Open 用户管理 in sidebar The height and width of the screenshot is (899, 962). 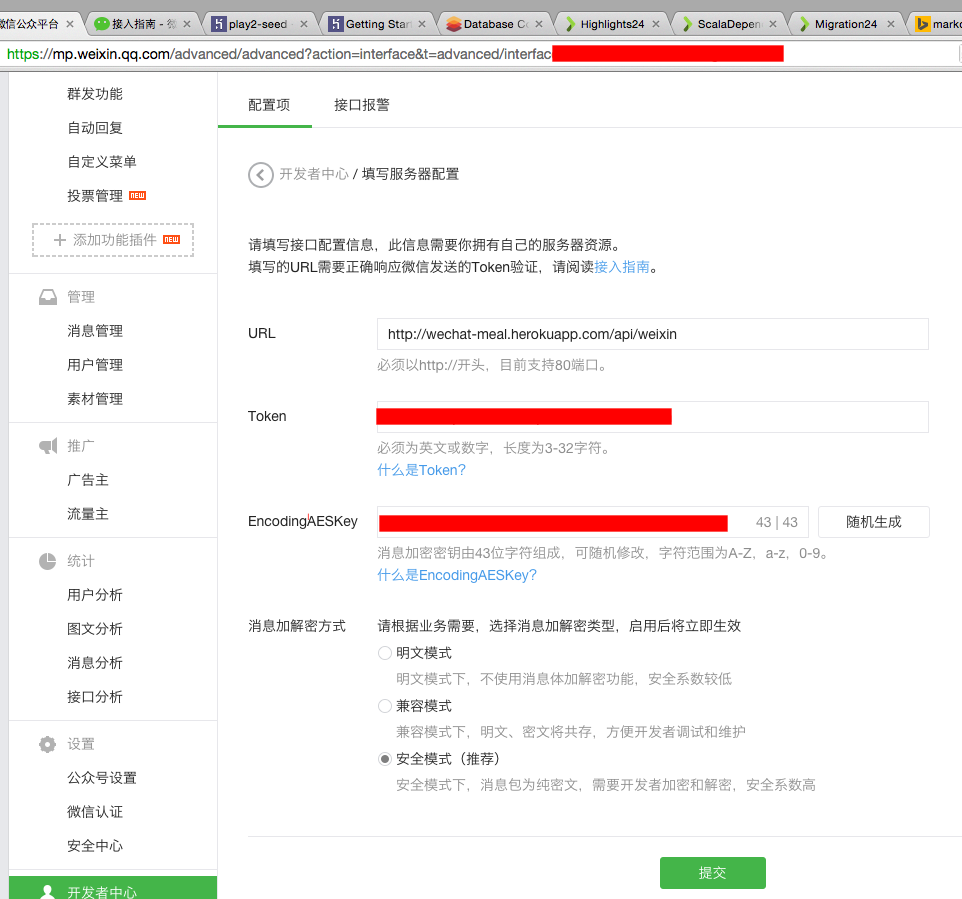point(95,365)
